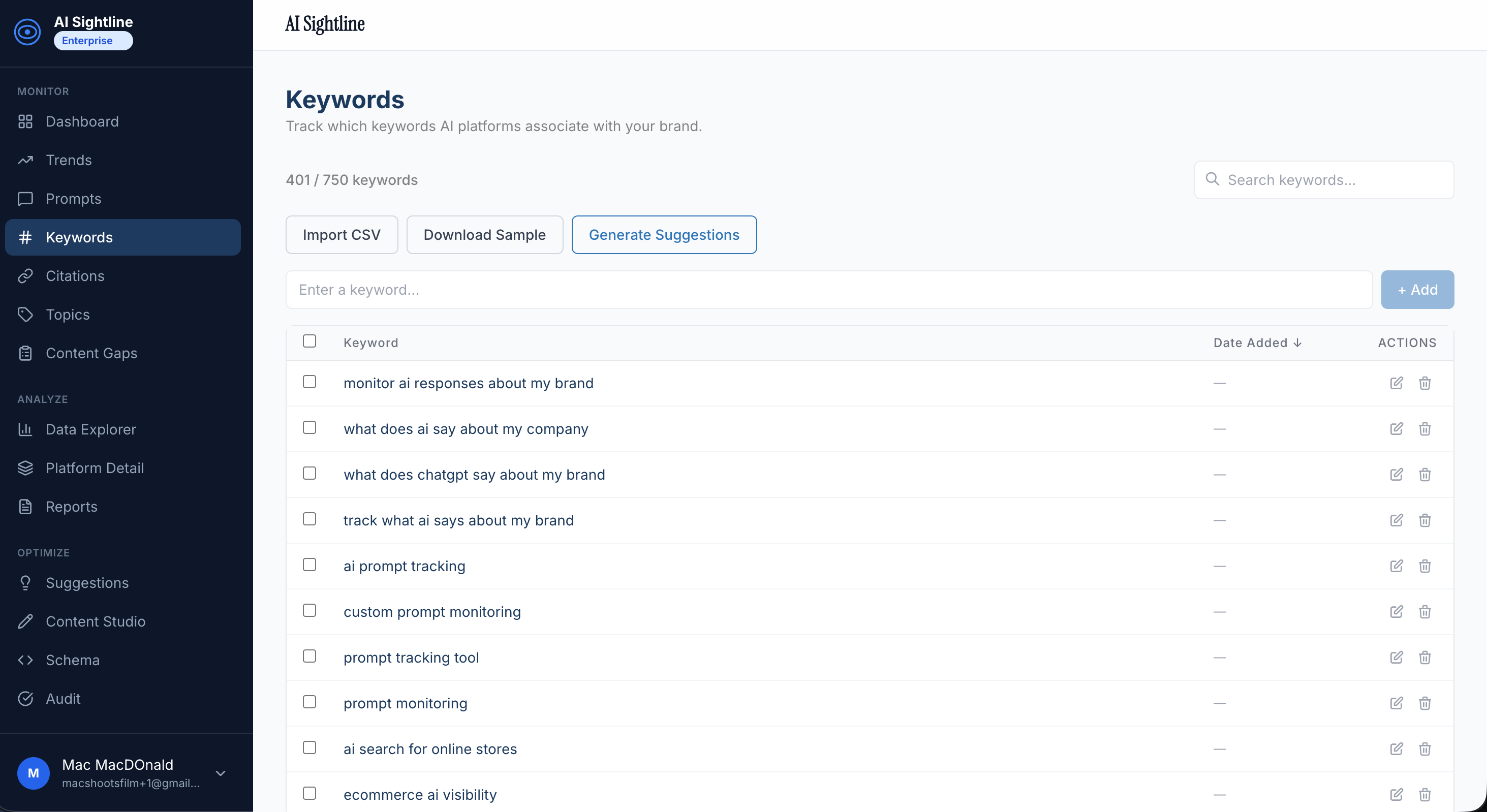Focus the 'Enter a keyword...' input field
1487x812 pixels.
(828, 290)
